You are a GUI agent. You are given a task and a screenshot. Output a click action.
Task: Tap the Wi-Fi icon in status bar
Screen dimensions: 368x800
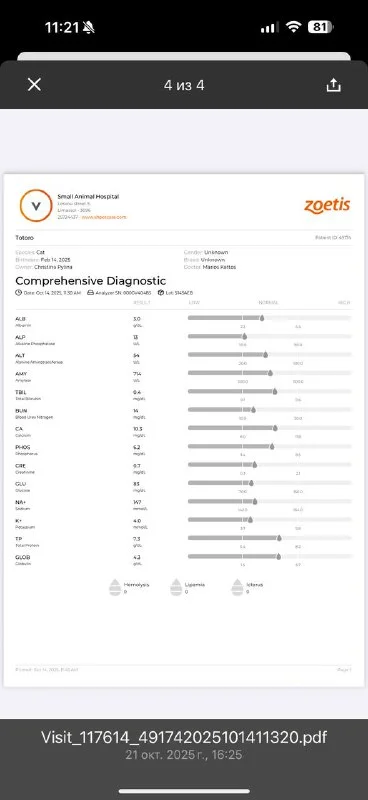(293, 27)
